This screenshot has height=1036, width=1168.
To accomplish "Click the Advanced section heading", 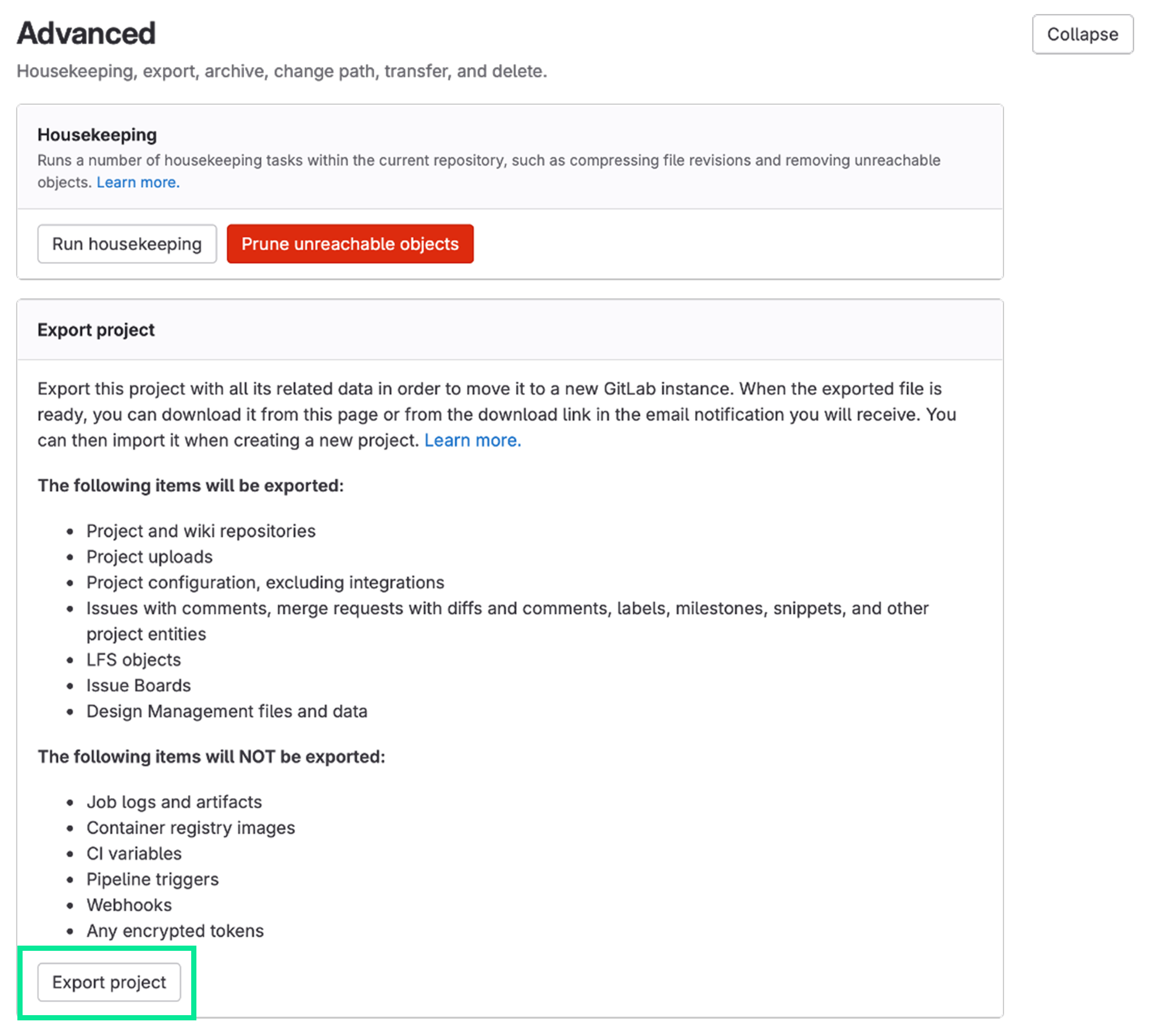I will 86,33.
